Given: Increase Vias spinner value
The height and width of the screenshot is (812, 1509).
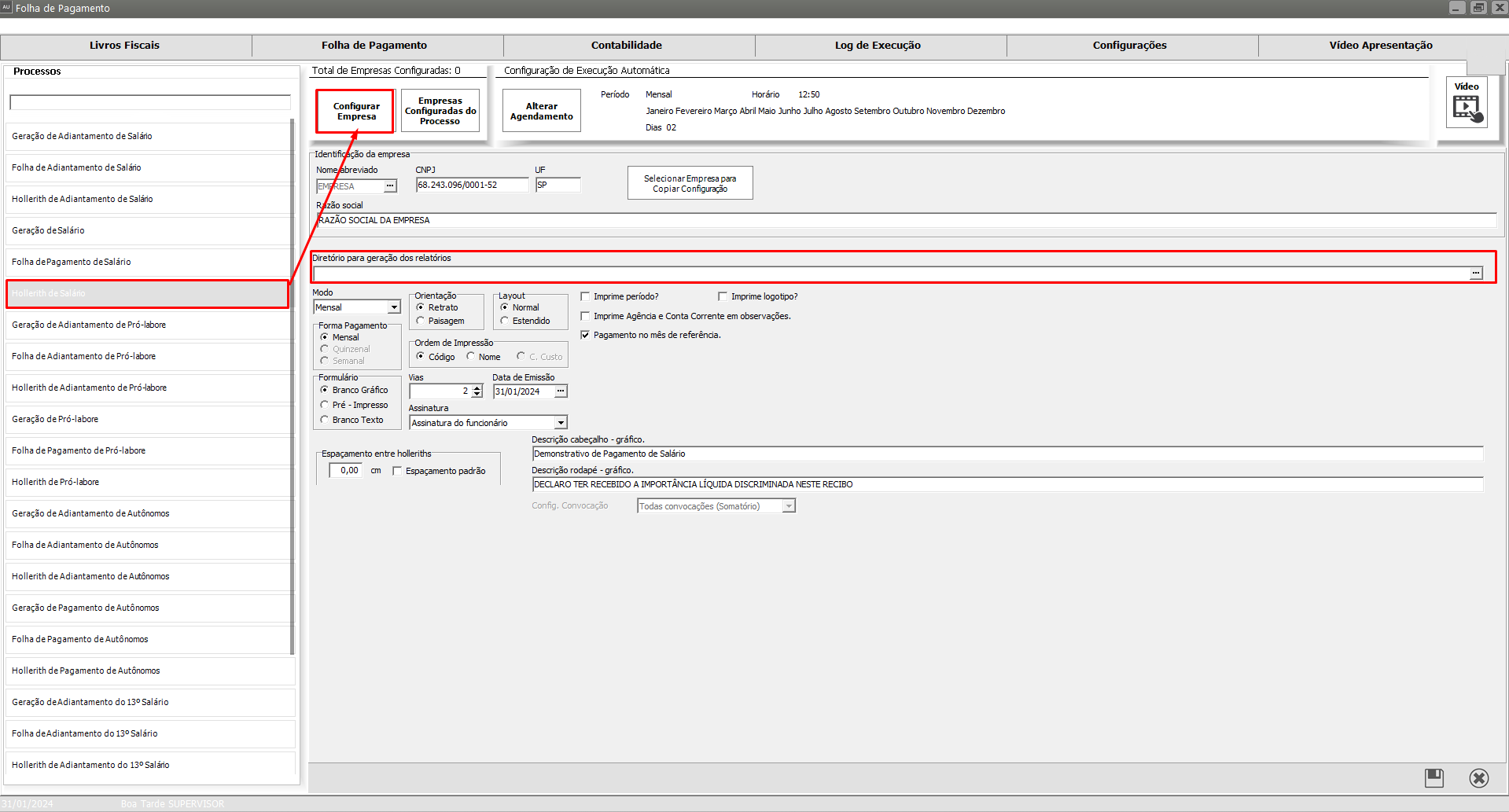Looking at the screenshot, I should point(477,388).
